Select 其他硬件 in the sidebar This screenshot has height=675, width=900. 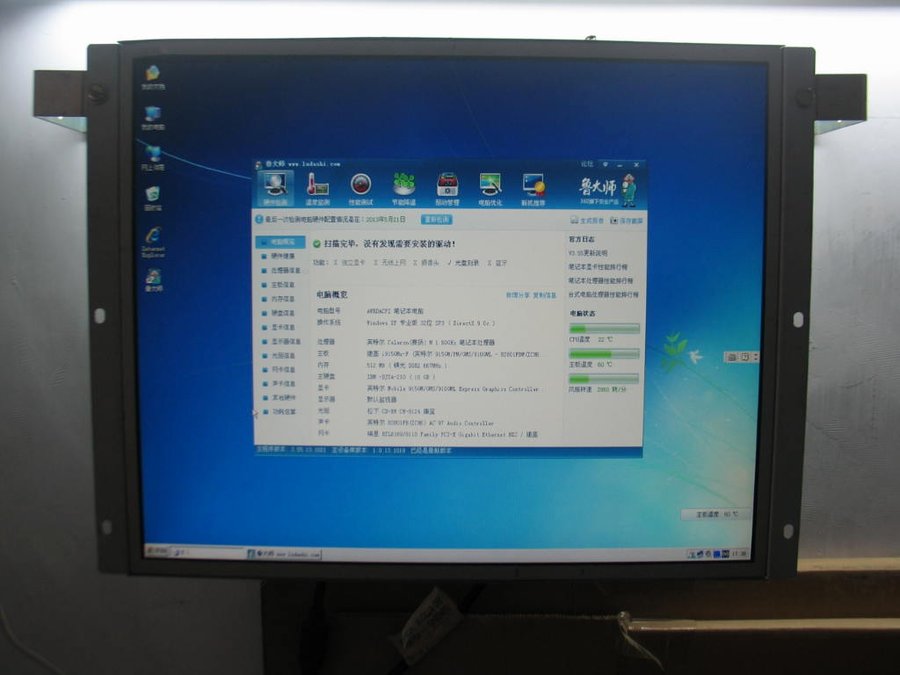click(x=280, y=398)
